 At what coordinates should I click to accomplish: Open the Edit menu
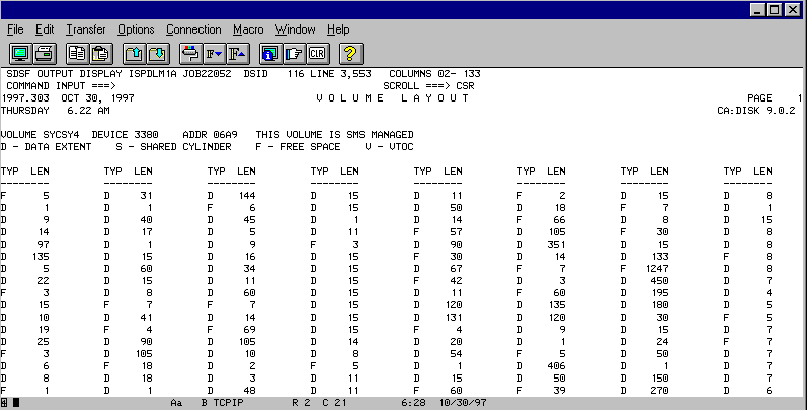[45, 30]
